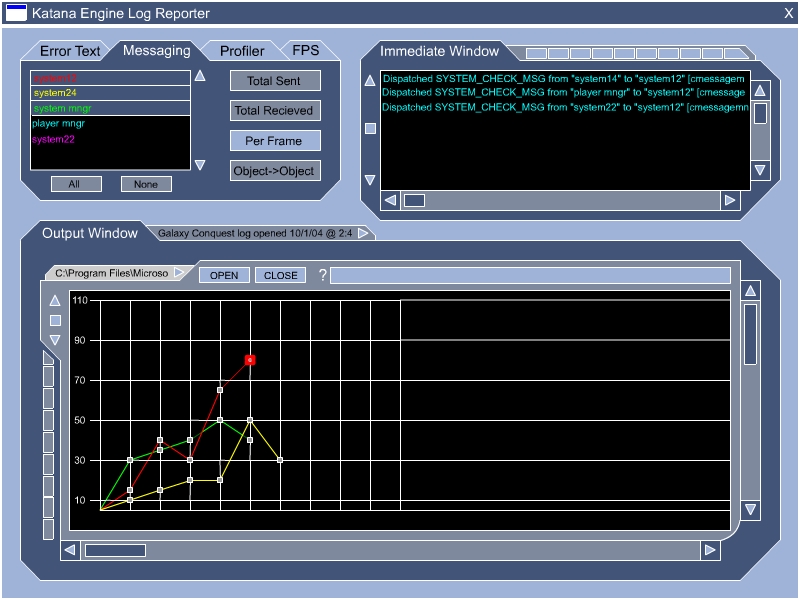Screen dimensions: 800x600
Task: Expand the C:\Program Files path arrow
Action: coord(179,273)
